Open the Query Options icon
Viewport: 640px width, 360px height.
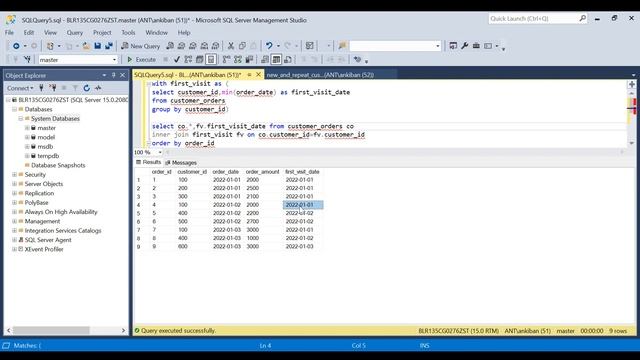pyautogui.click(x=200, y=60)
